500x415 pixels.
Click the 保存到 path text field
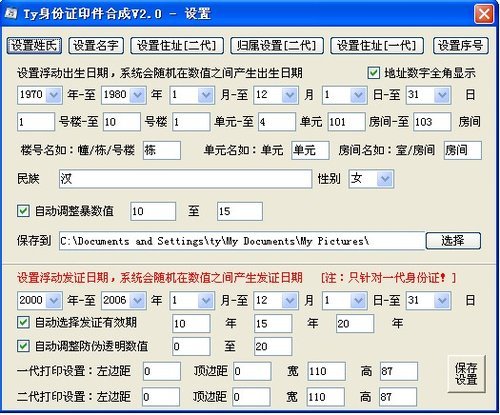[242, 240]
